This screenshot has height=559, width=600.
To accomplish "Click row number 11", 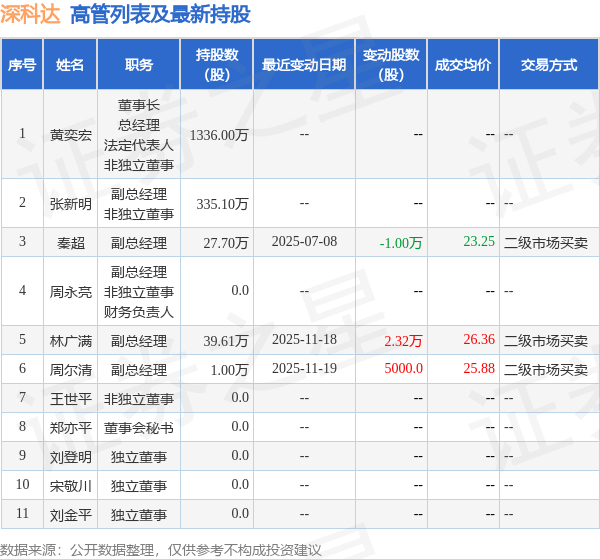I will tap(22, 513).
